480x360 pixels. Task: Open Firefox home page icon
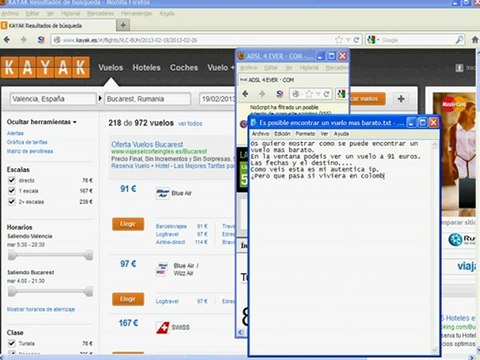475,40
